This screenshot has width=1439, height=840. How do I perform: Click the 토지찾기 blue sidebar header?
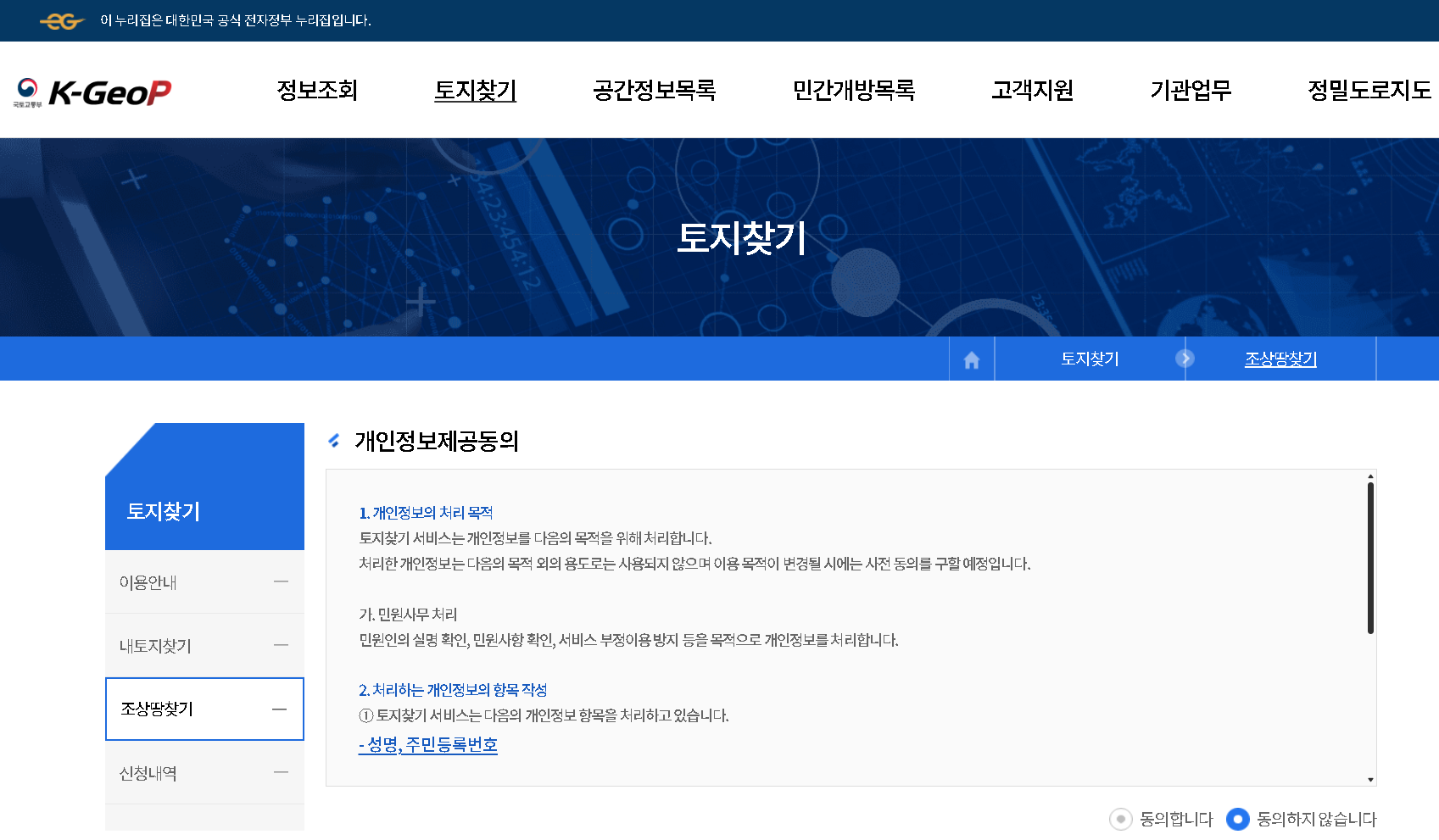[x=164, y=510]
